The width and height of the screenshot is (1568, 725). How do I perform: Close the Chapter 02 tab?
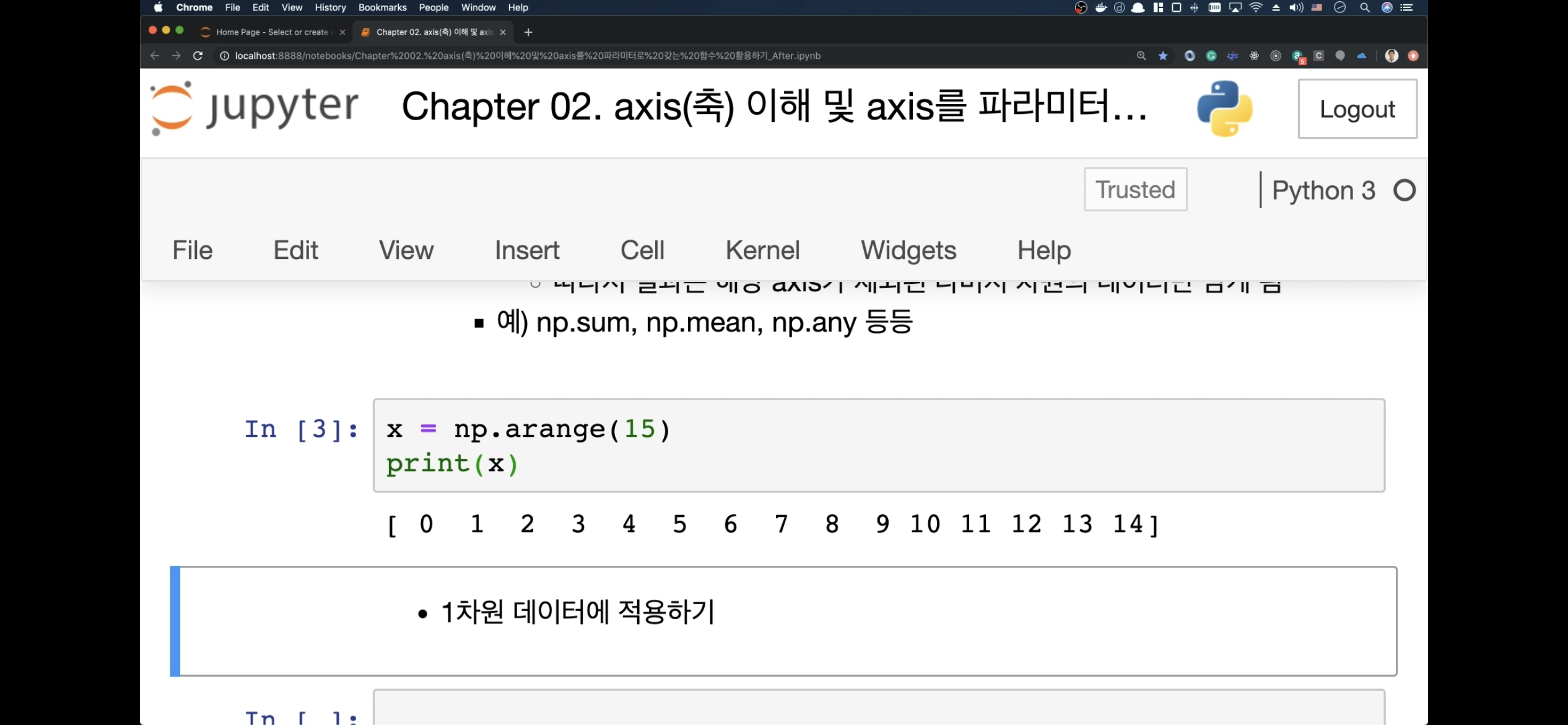pos(503,32)
